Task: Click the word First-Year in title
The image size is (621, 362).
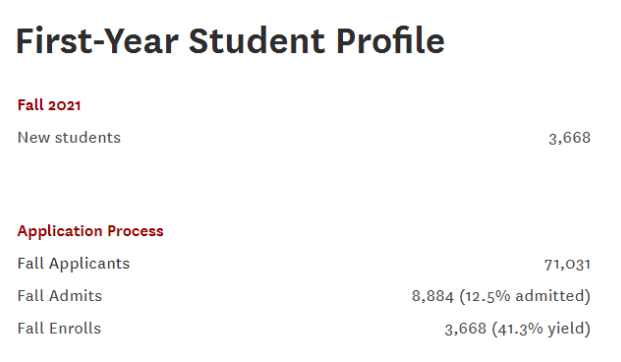Action: [97, 41]
